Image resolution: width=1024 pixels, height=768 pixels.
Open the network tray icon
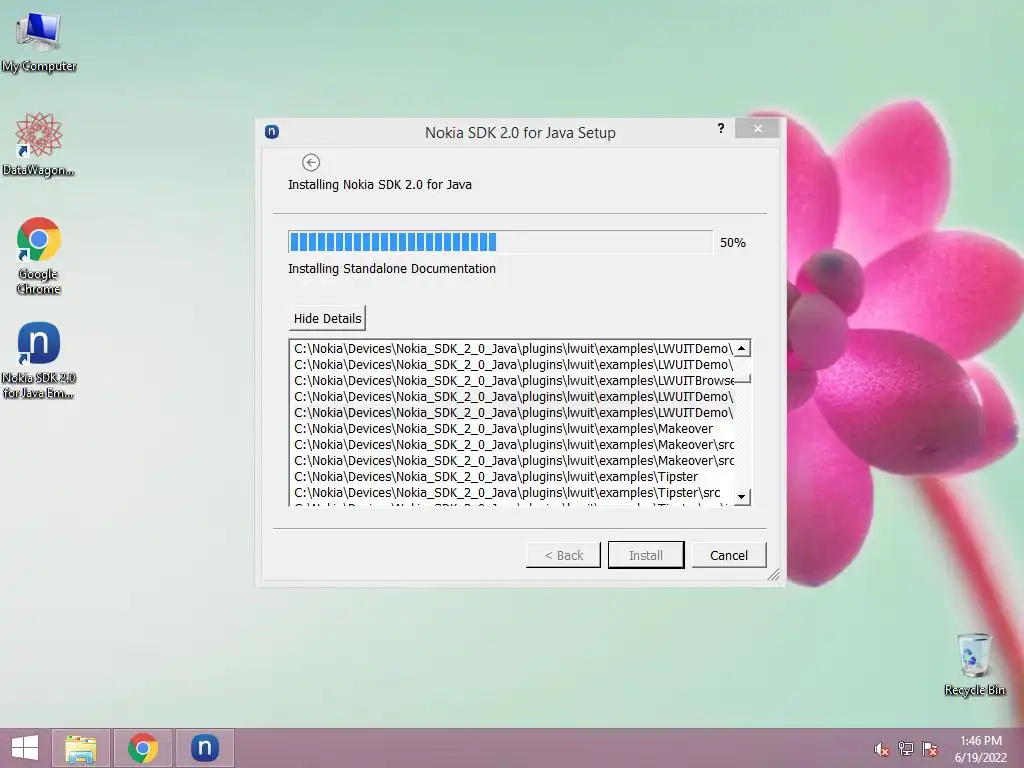906,749
